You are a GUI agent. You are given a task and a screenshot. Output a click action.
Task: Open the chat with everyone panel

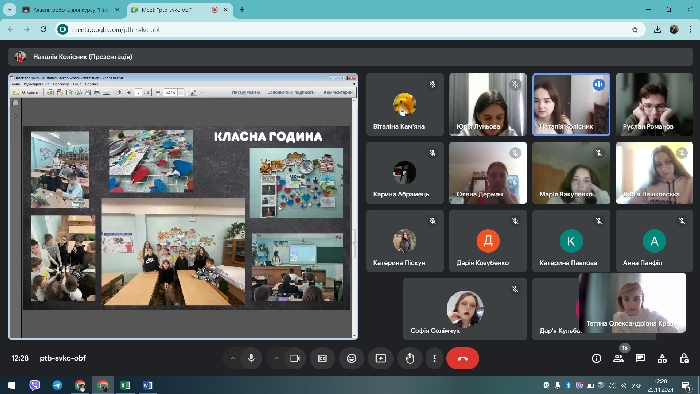pos(640,358)
